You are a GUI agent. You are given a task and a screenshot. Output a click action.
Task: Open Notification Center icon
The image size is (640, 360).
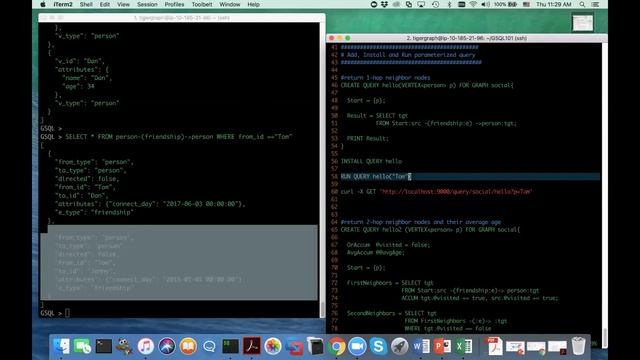(596, 4)
